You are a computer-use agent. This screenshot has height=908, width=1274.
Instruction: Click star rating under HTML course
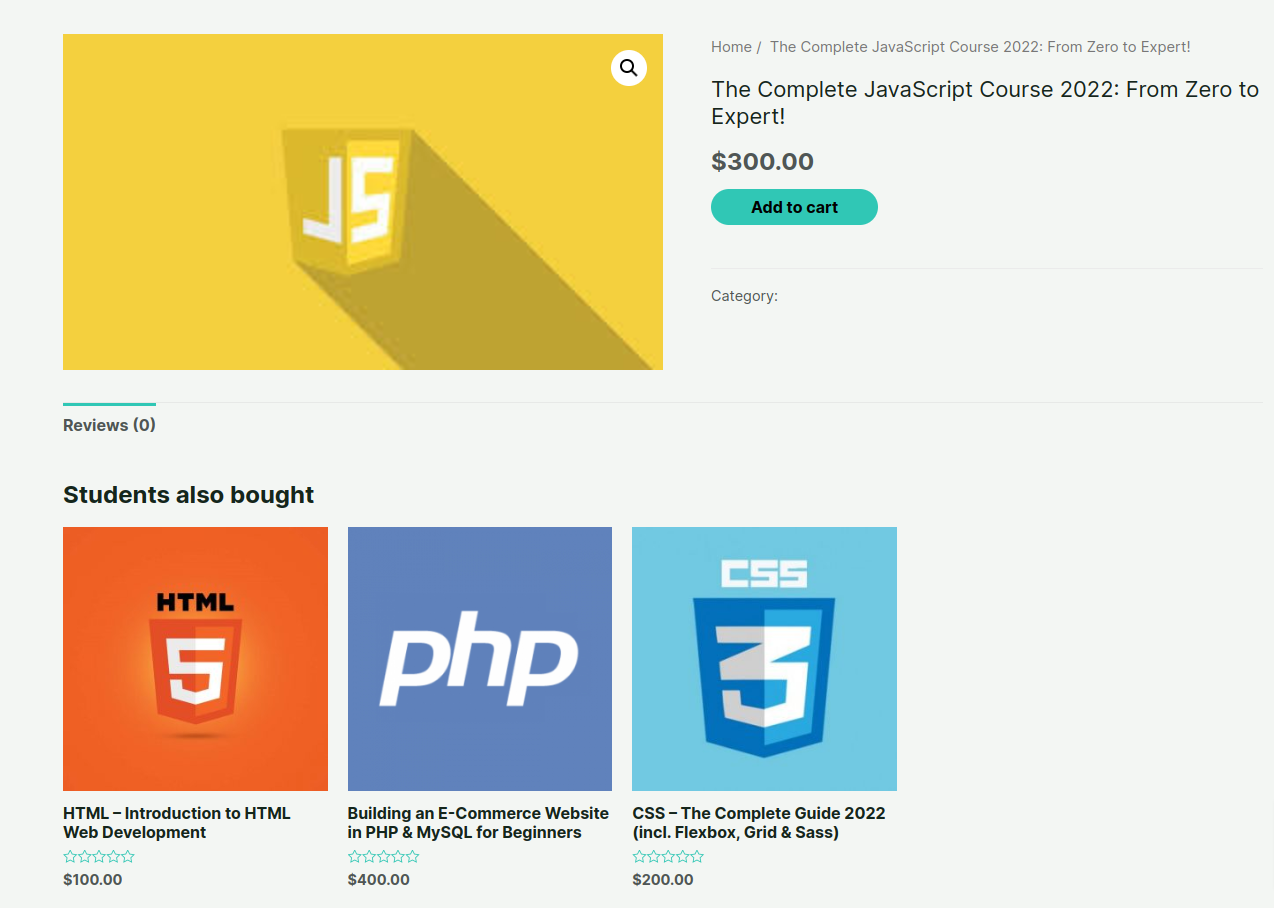tap(99, 857)
